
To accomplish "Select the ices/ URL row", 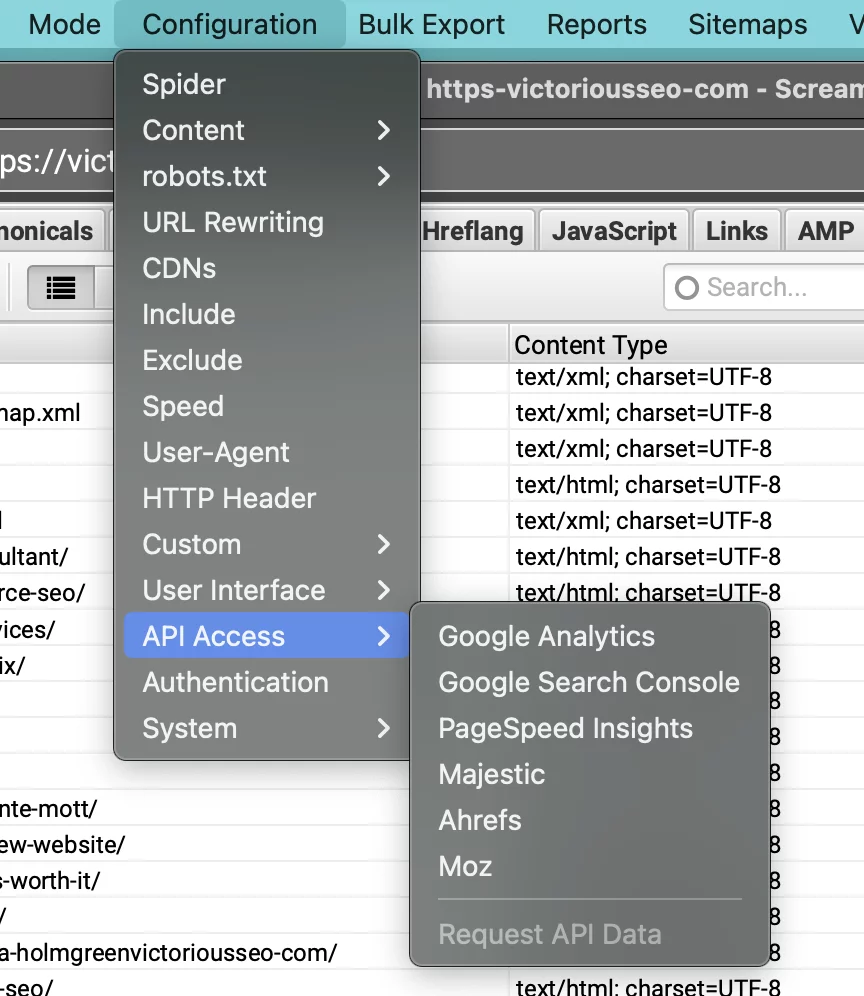I will (x=28, y=629).
